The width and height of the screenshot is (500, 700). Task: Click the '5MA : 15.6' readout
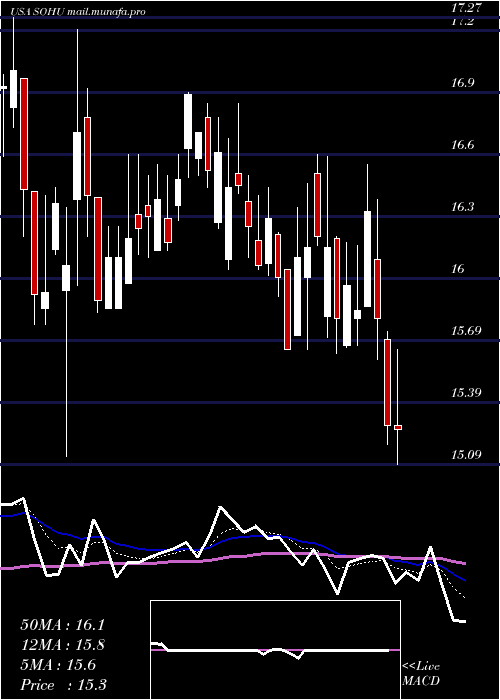[x=58, y=665]
